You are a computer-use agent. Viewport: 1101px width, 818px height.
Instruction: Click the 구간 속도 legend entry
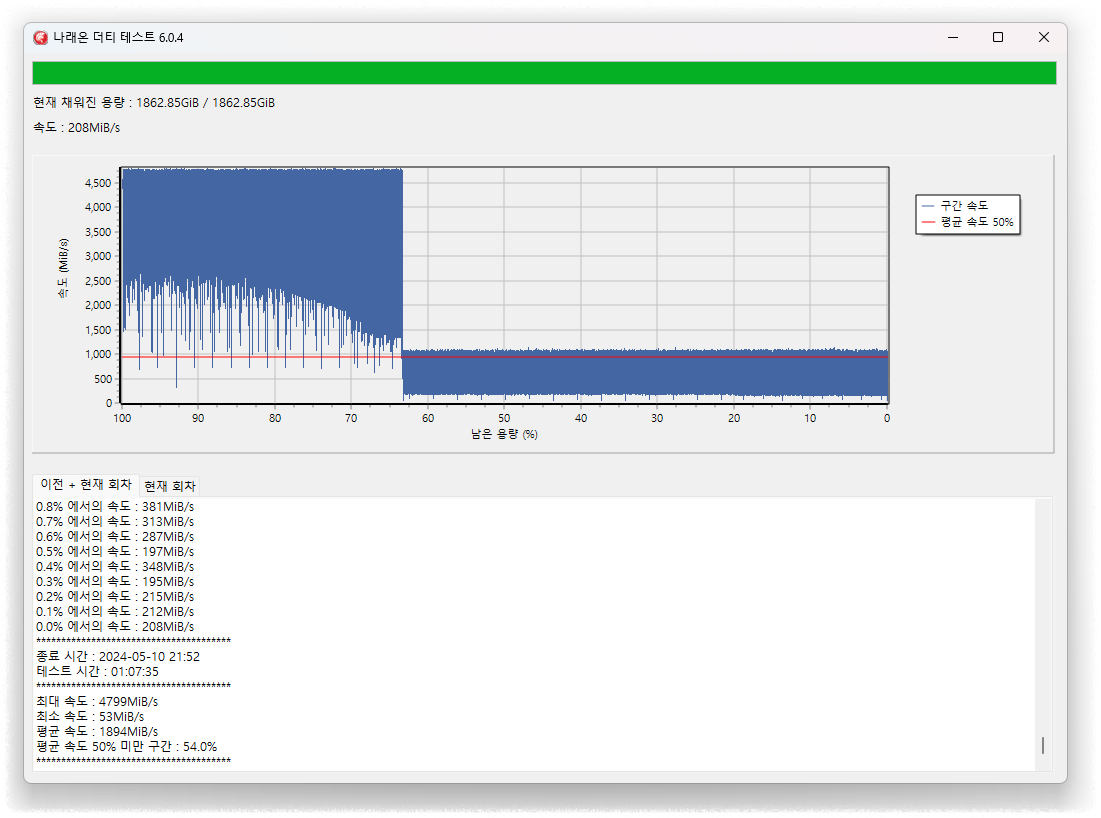click(955, 206)
